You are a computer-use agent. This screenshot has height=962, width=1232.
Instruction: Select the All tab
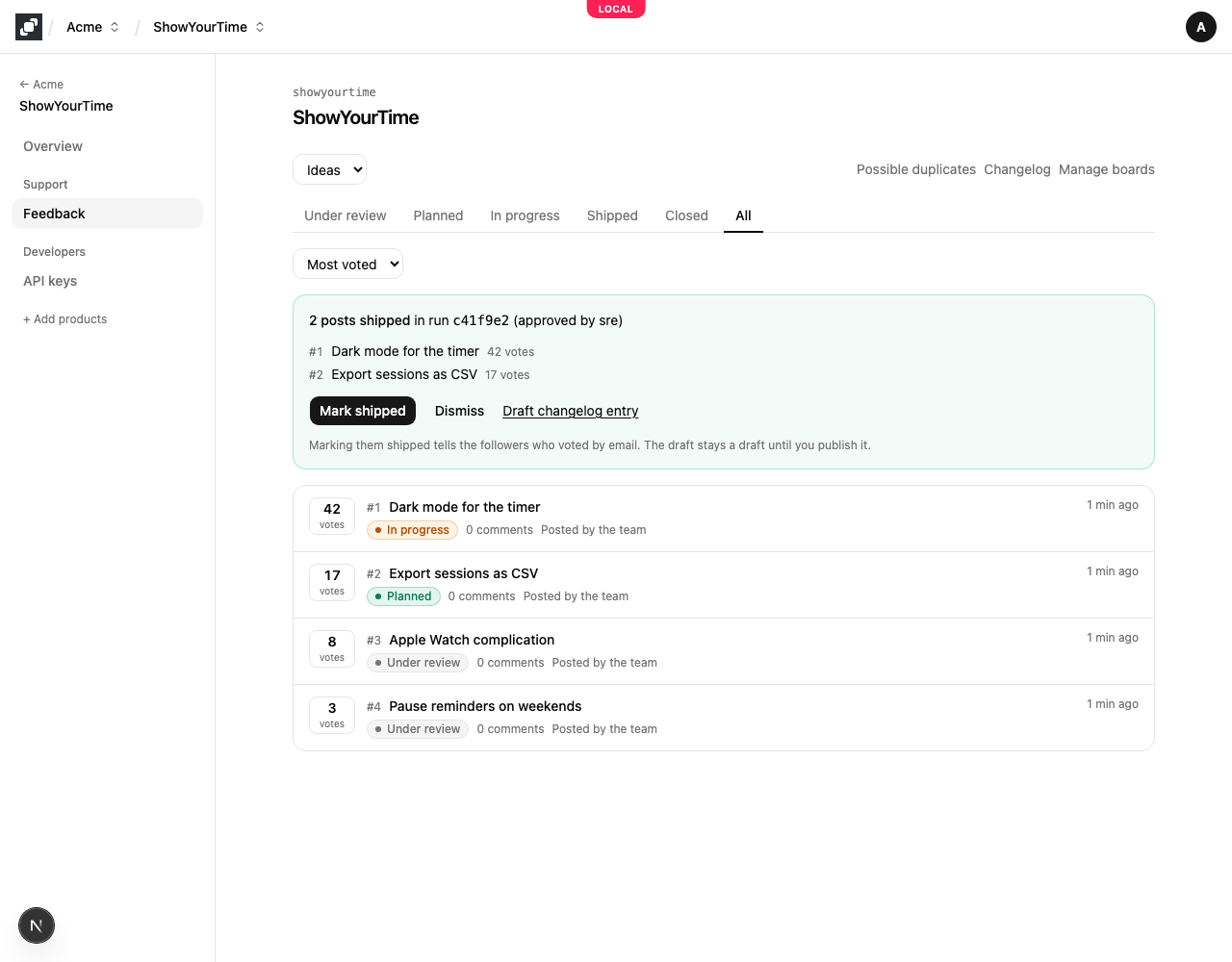click(x=743, y=215)
